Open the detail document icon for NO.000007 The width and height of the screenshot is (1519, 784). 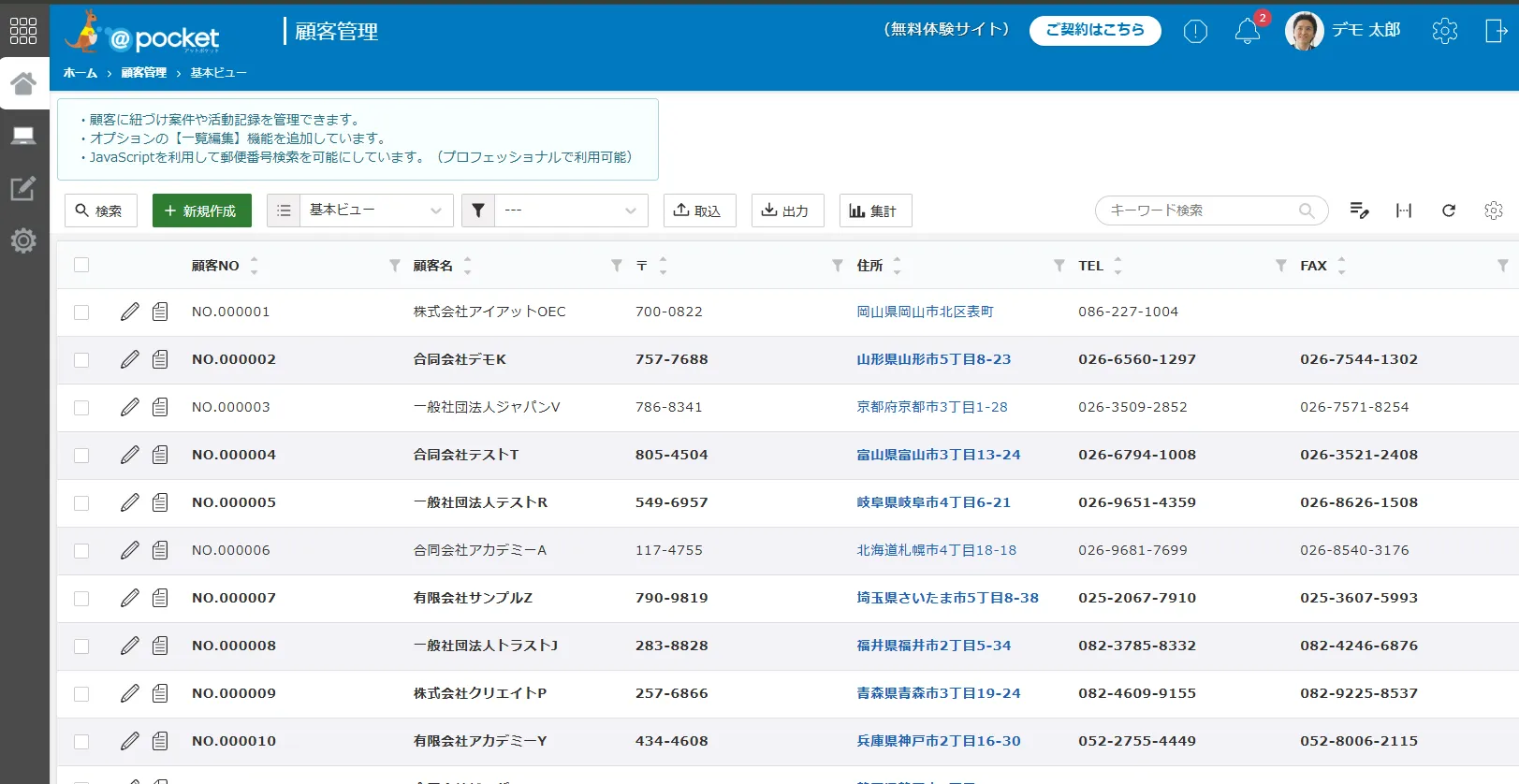(x=160, y=598)
